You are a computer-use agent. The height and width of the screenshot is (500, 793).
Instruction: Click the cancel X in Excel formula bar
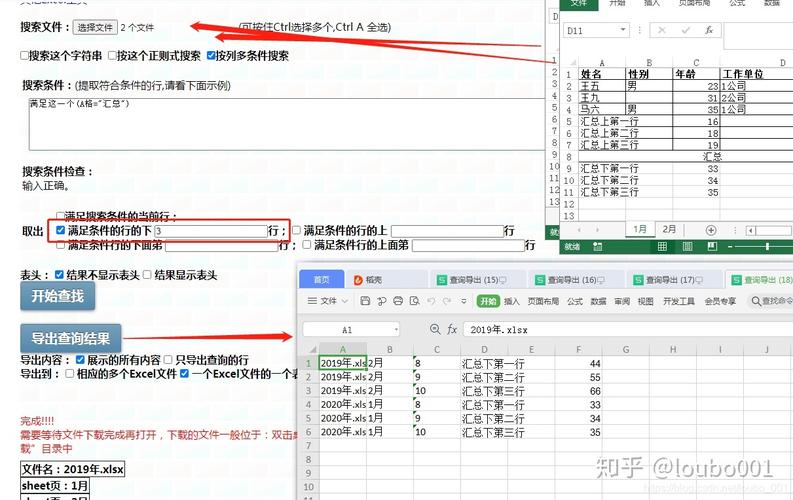coord(662,30)
